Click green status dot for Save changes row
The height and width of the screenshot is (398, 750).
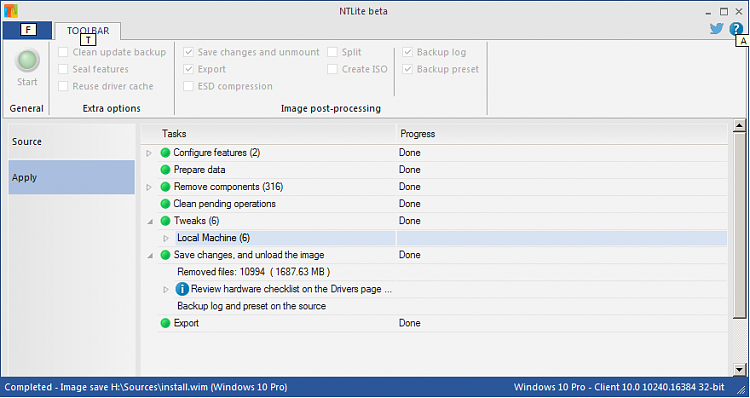coord(165,255)
